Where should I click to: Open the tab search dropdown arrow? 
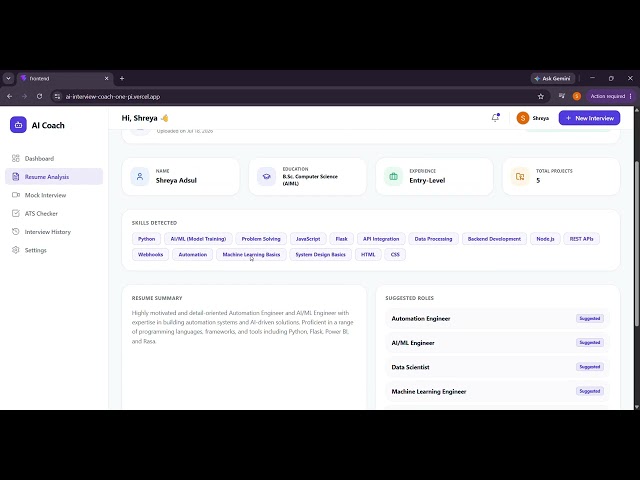coord(8,78)
